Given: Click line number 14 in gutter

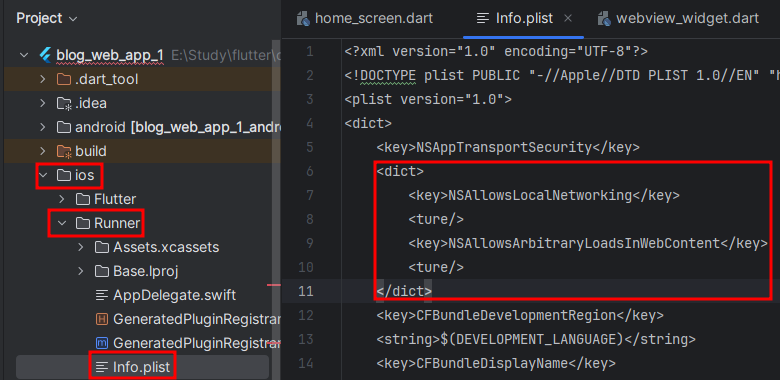Looking at the screenshot, I should pyautogui.click(x=306, y=363).
